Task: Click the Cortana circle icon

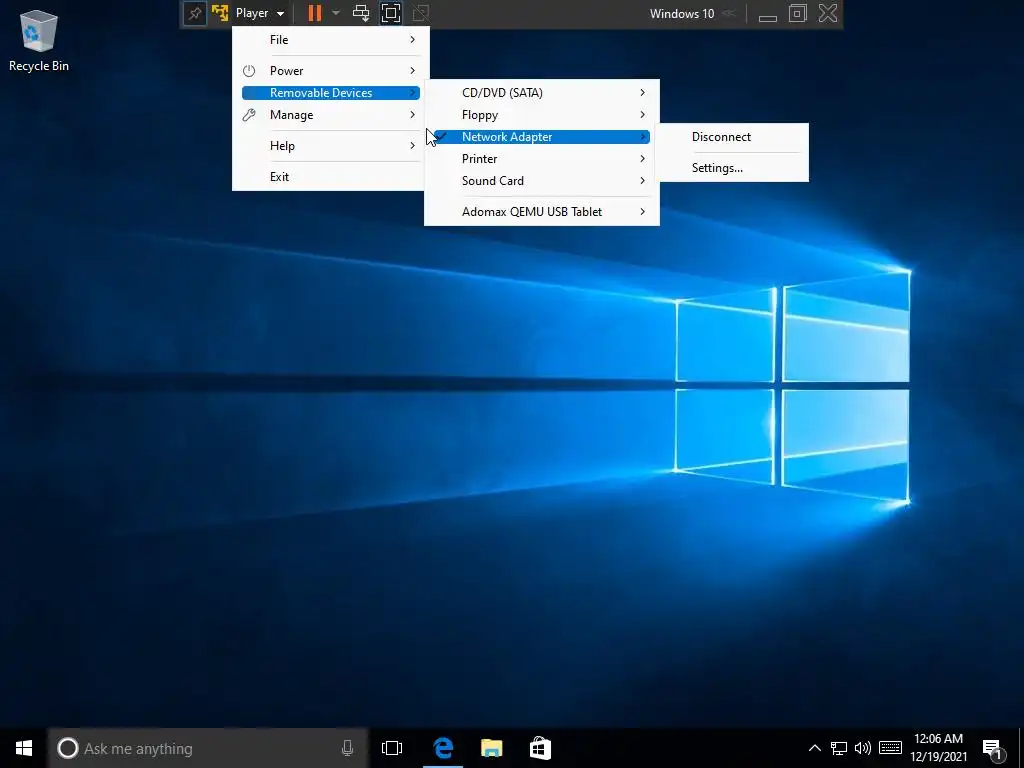Action: point(67,748)
